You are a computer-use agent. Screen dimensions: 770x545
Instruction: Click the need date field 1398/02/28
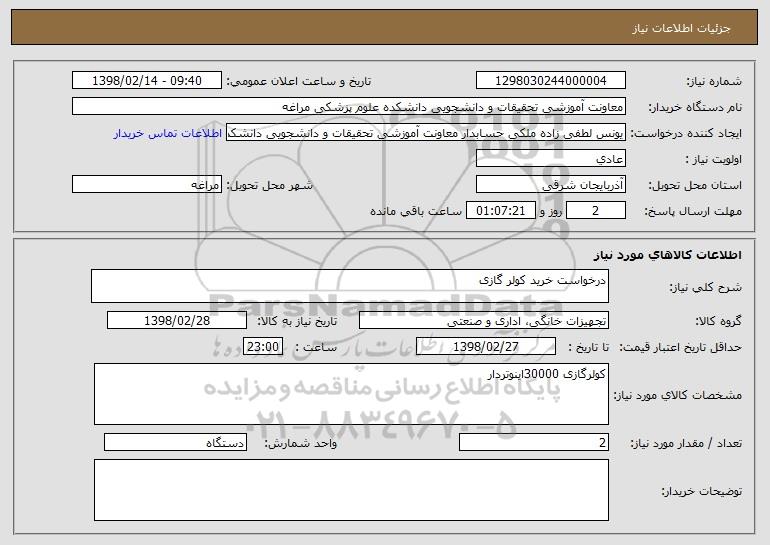tap(177, 321)
